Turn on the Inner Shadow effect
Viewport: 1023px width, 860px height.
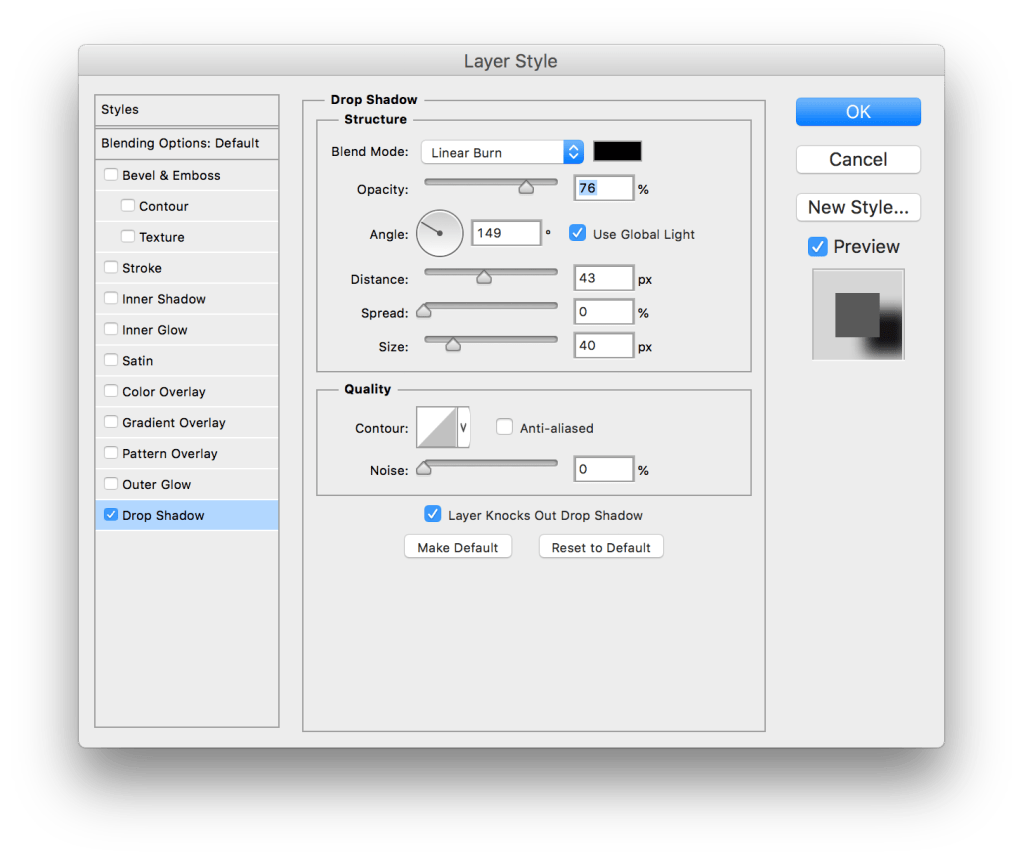[110, 298]
